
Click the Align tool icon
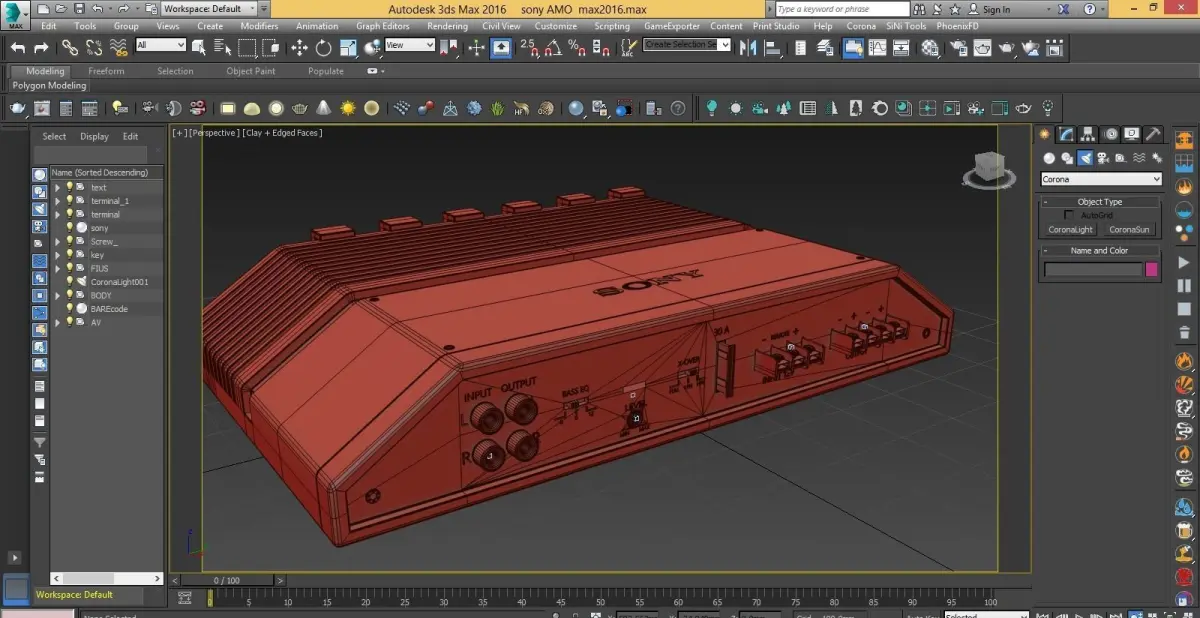pos(775,47)
